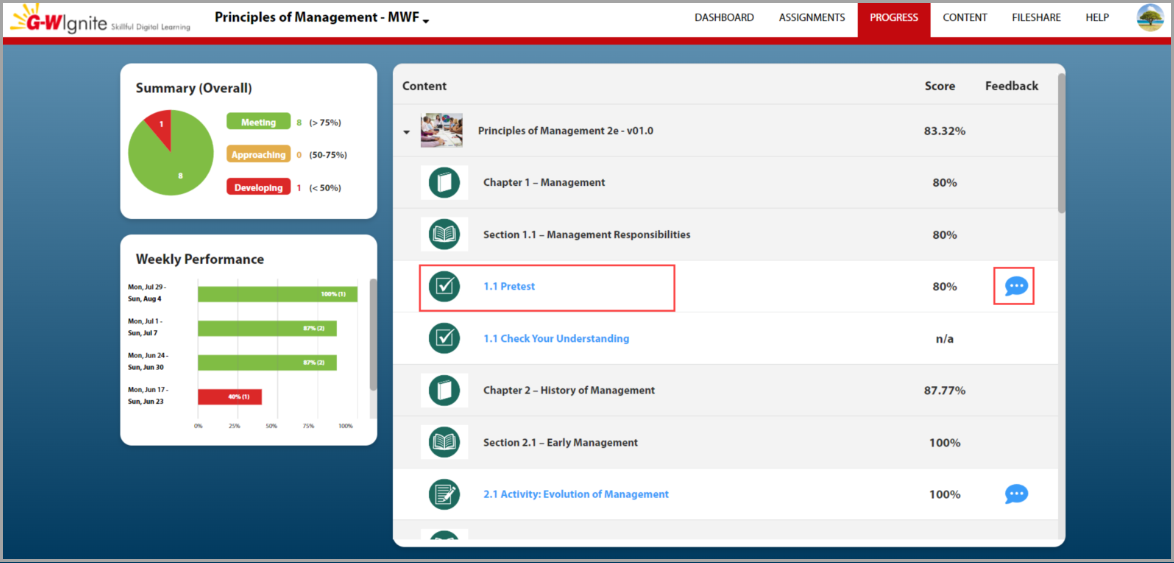1174x563 pixels.
Task: Click the G-W Ignite logo
Action: 100,19
